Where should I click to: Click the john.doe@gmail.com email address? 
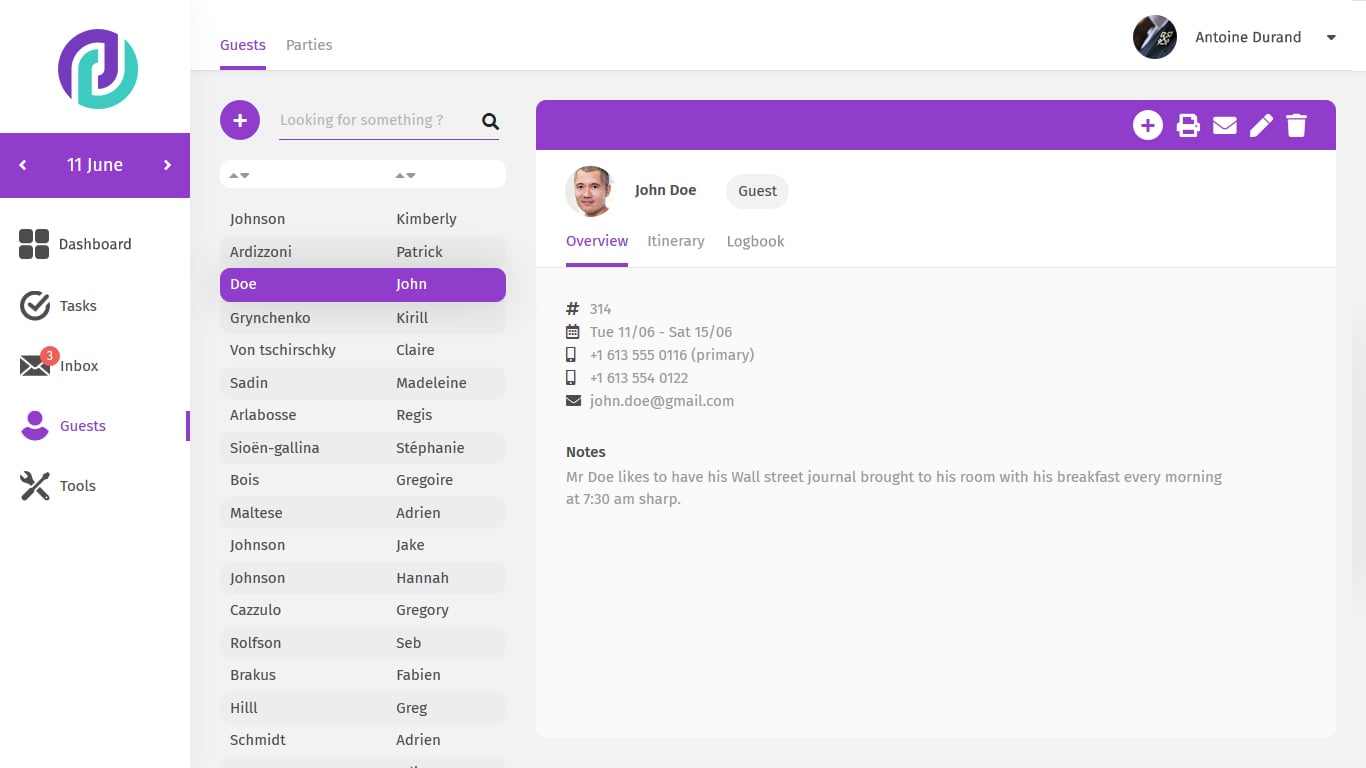coord(662,401)
